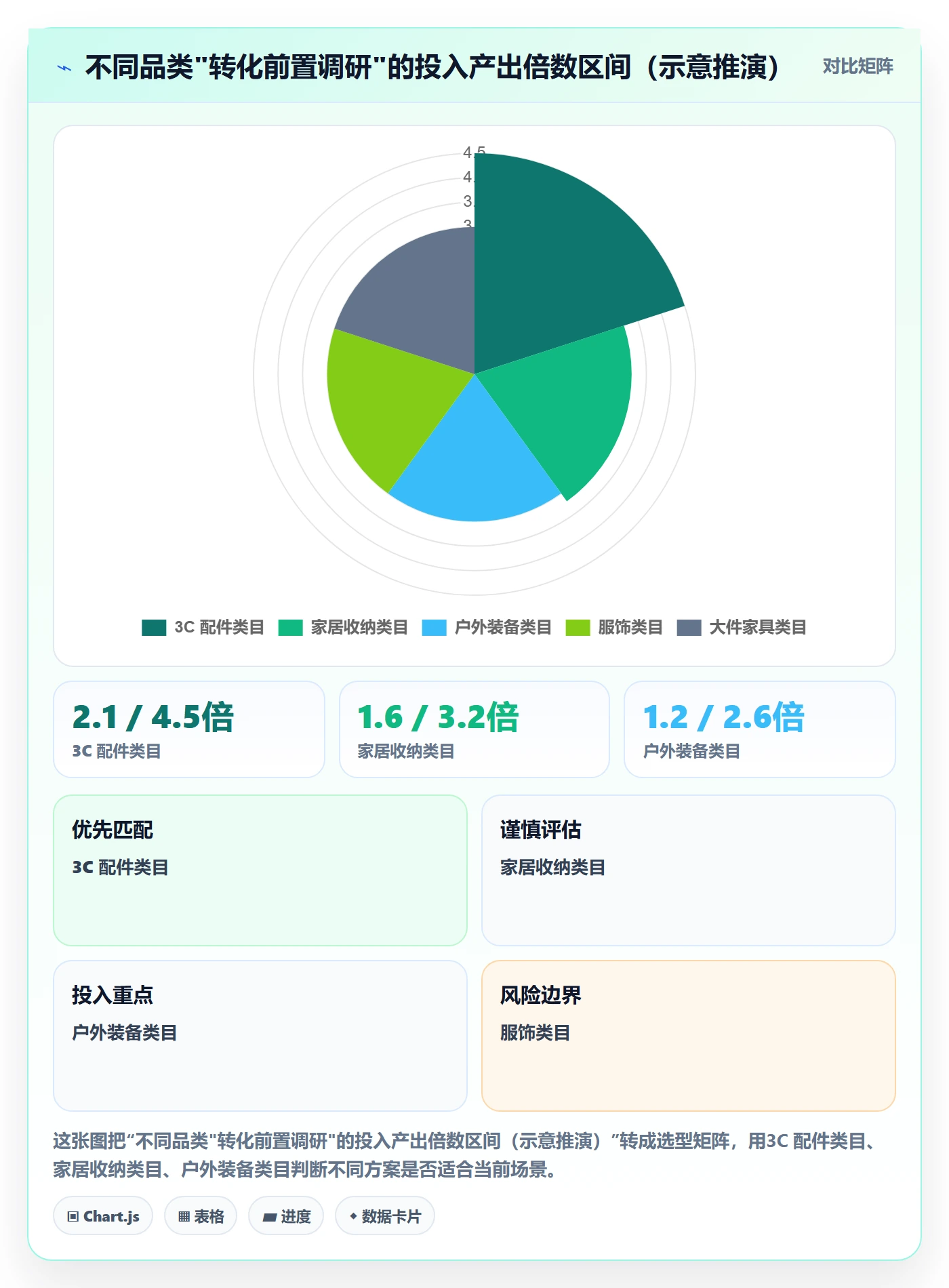The image size is (949, 1288).
Task: Toggle the 大件家具类目 legend entry
Action: click(742, 628)
